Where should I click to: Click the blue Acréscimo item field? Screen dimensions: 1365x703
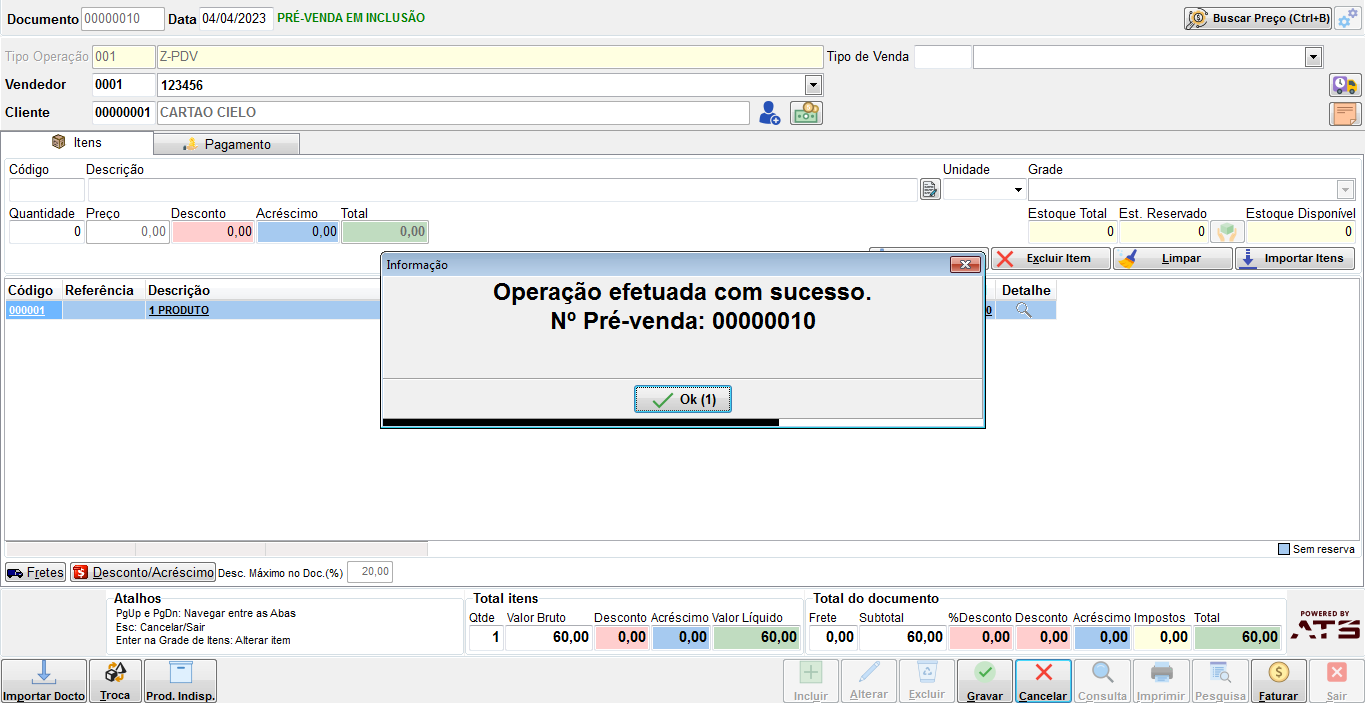(298, 232)
